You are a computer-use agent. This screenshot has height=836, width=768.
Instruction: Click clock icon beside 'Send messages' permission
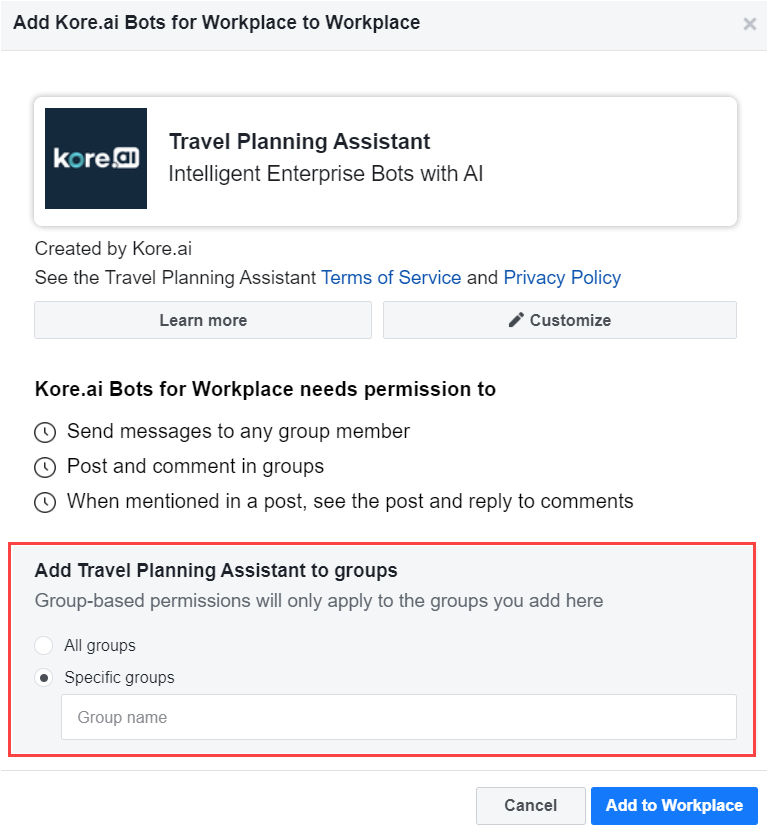click(45, 432)
